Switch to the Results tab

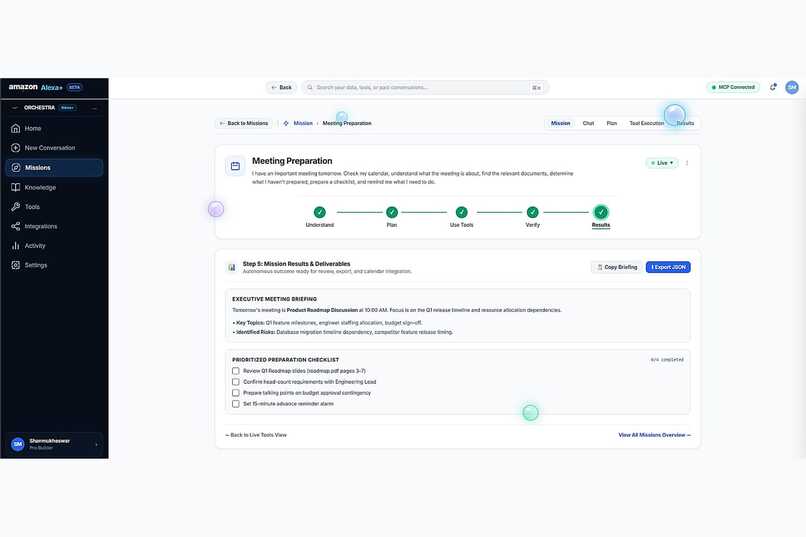tap(685, 123)
